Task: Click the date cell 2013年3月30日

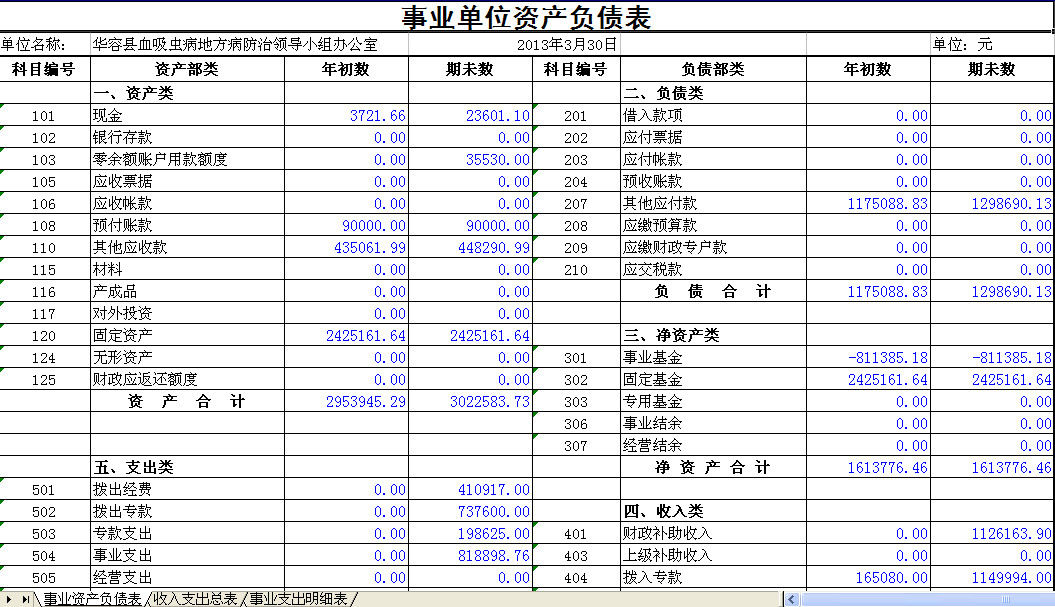Action: click(567, 45)
